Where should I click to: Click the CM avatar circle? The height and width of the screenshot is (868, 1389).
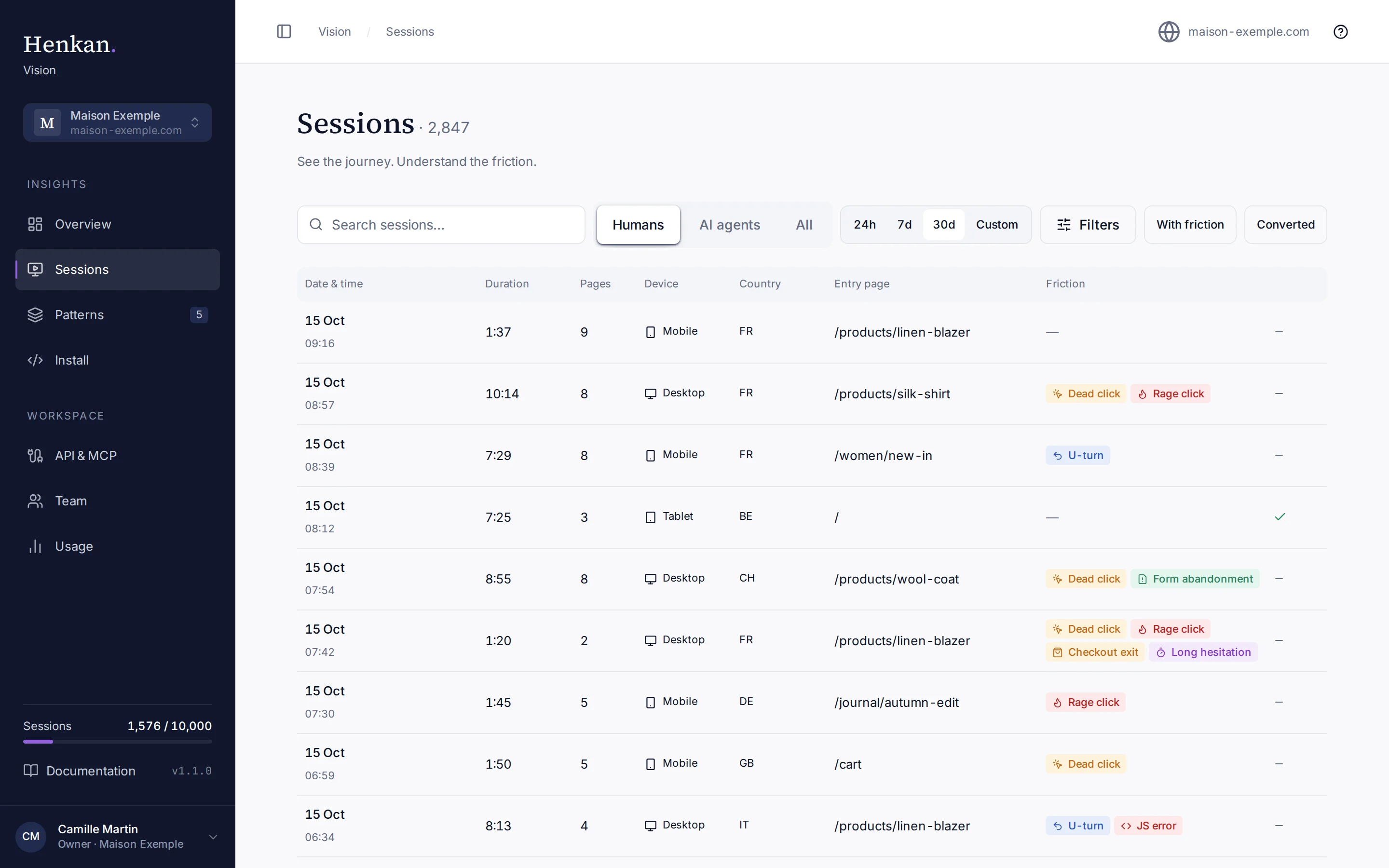tap(31, 837)
